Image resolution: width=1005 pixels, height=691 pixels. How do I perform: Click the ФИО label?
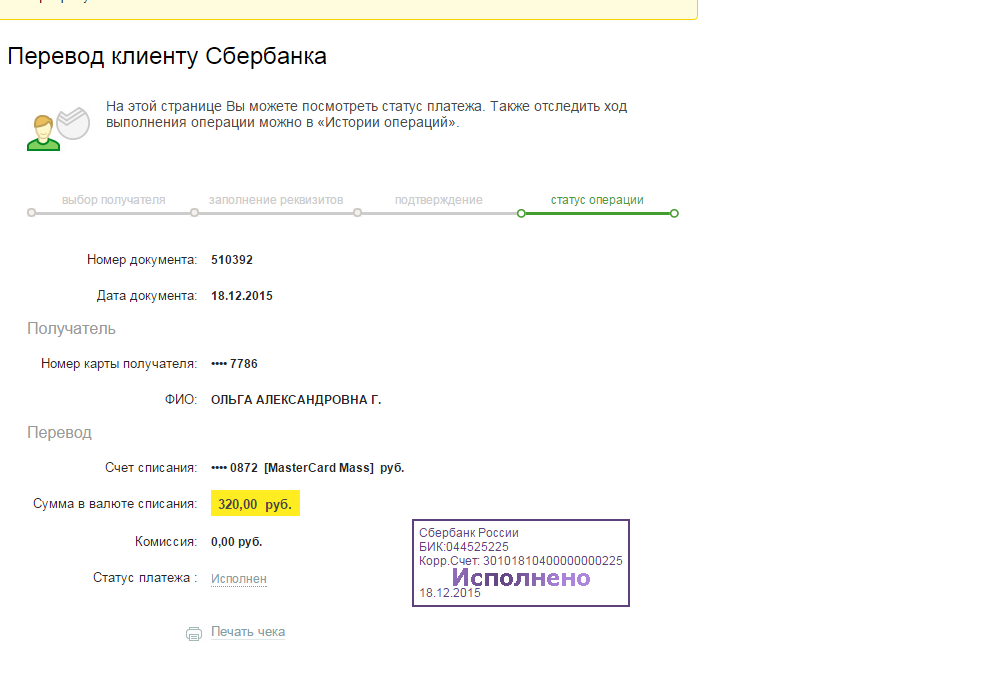point(181,400)
